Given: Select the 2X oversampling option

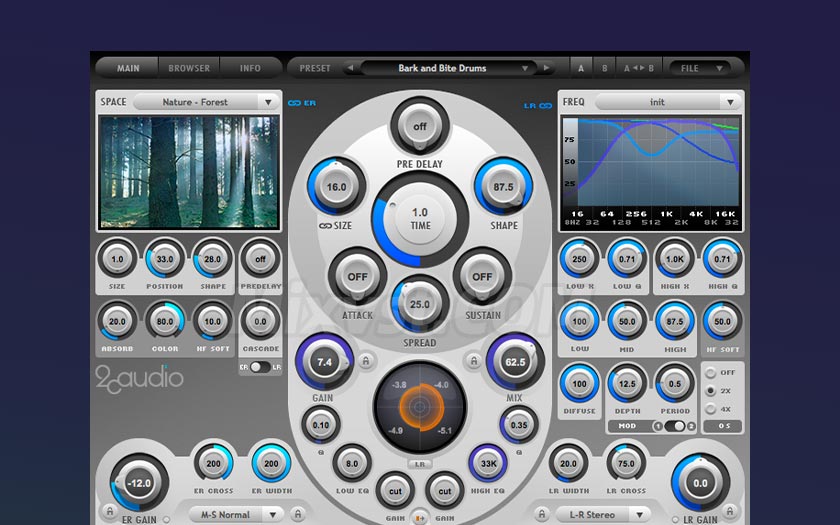Looking at the screenshot, I should pyautogui.click(x=710, y=391).
